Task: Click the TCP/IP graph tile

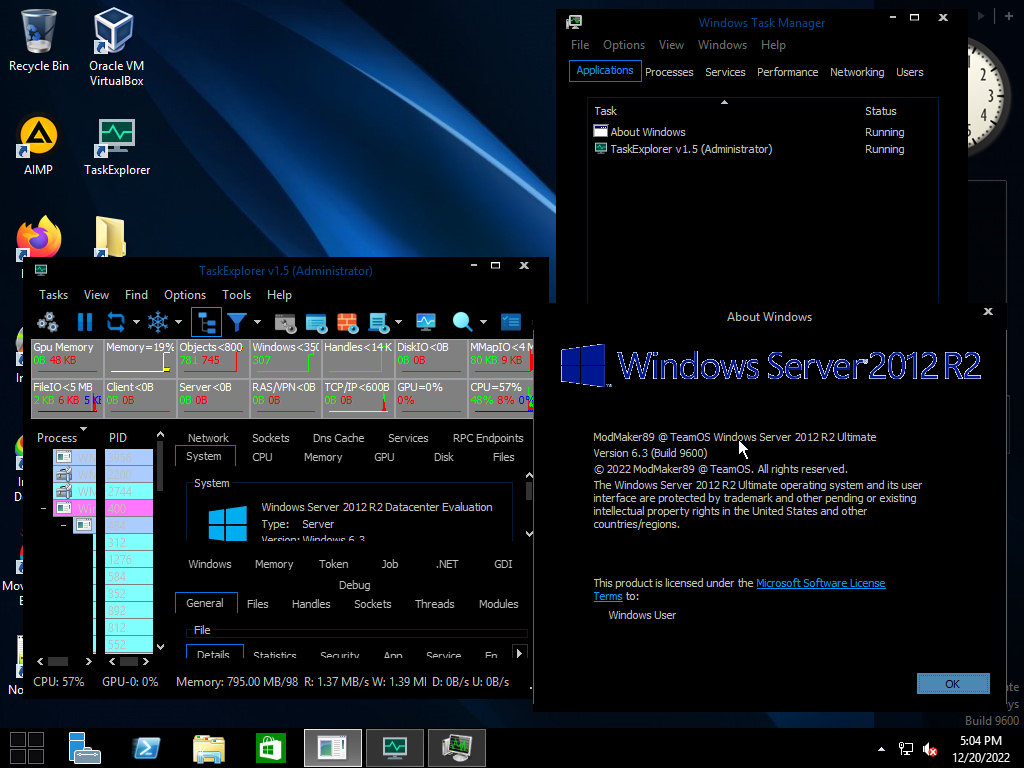Action: [358, 398]
